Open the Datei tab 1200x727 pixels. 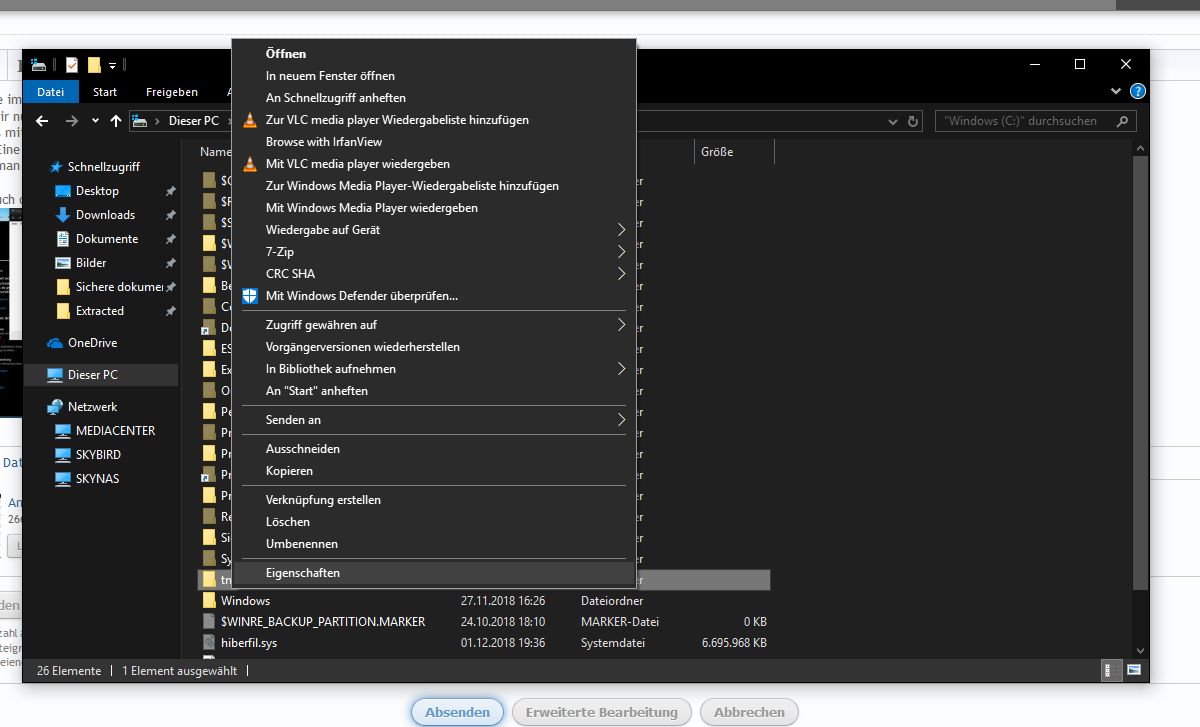tap(50, 92)
